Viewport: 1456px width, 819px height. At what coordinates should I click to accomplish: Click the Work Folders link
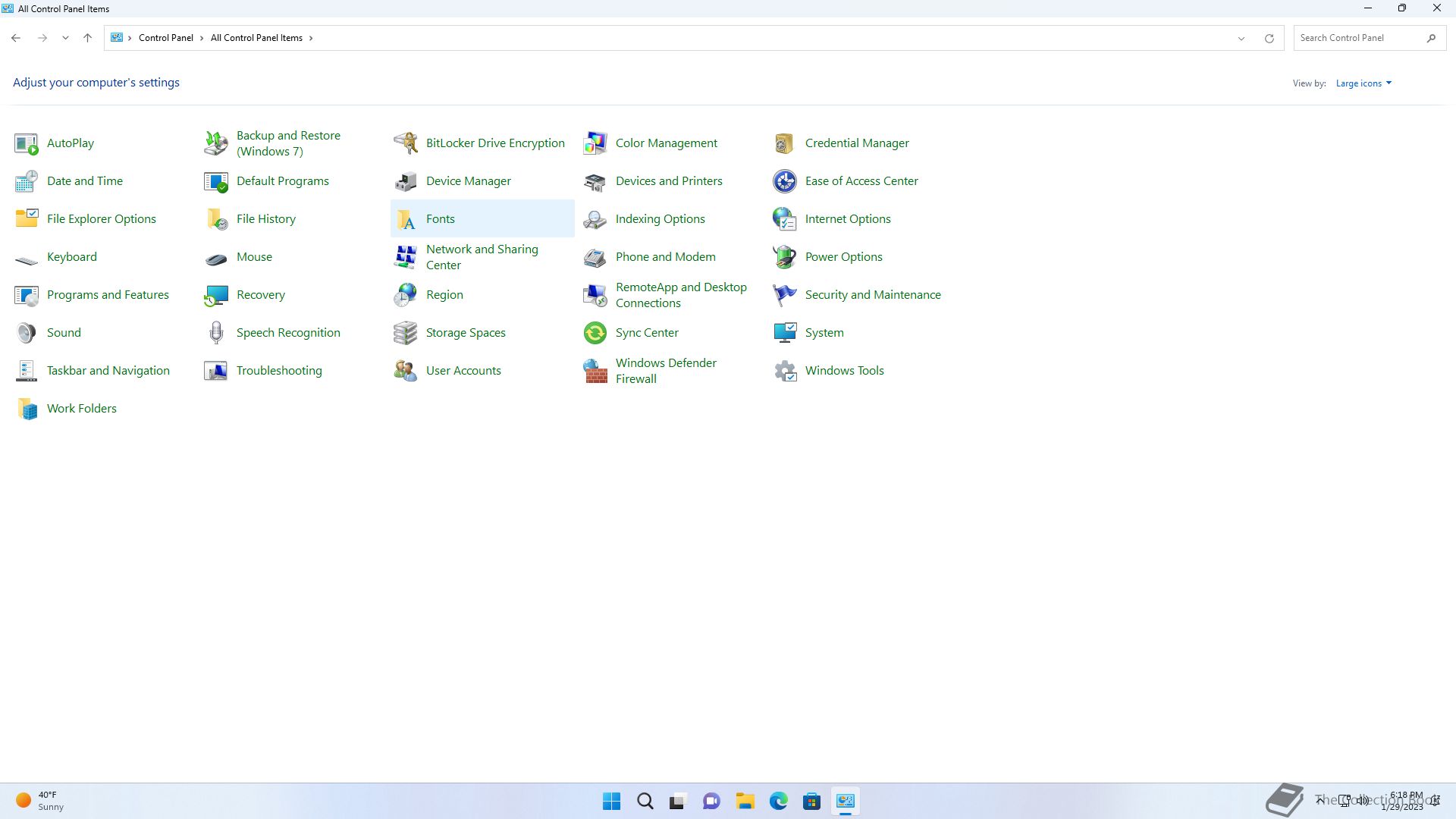coord(82,409)
